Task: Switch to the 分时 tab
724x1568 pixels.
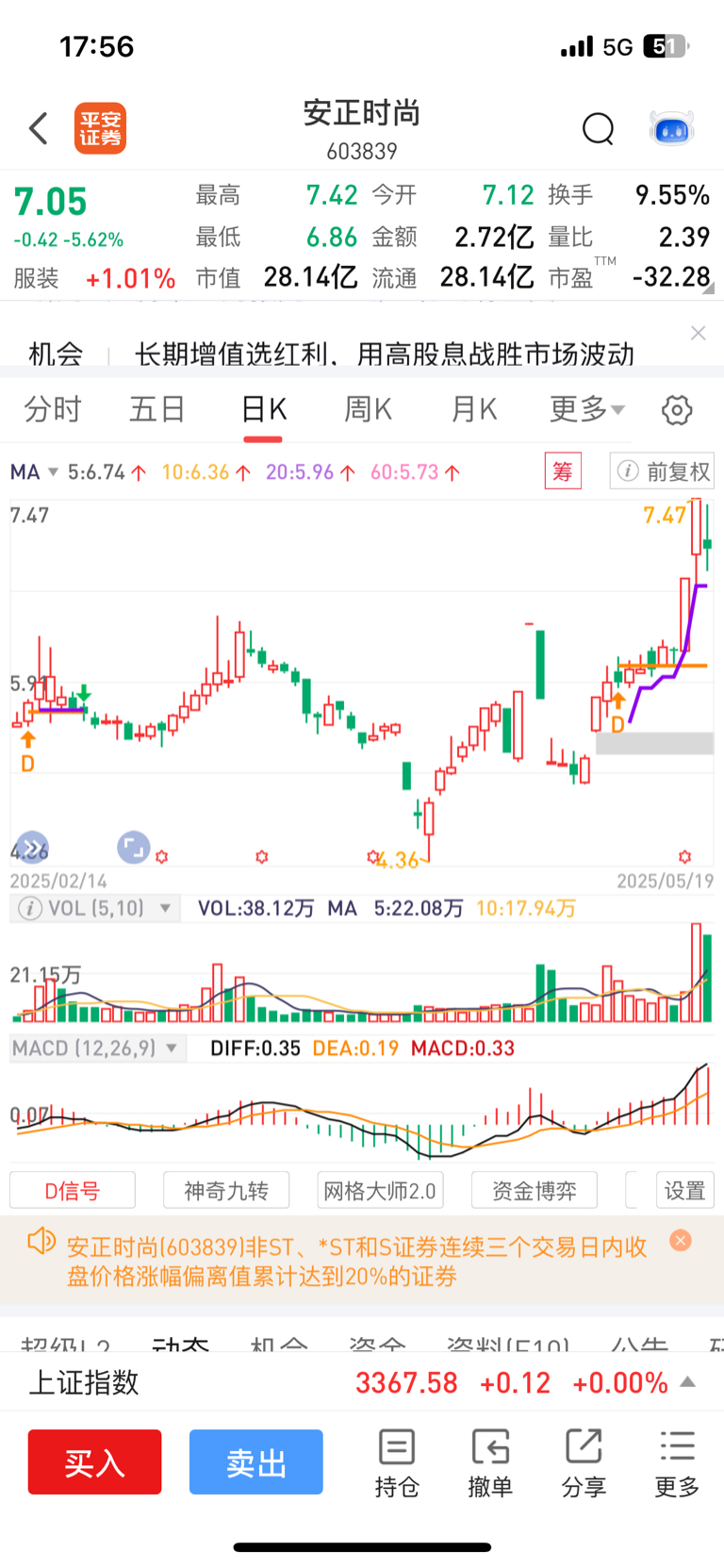Action: pyautogui.click(x=53, y=409)
